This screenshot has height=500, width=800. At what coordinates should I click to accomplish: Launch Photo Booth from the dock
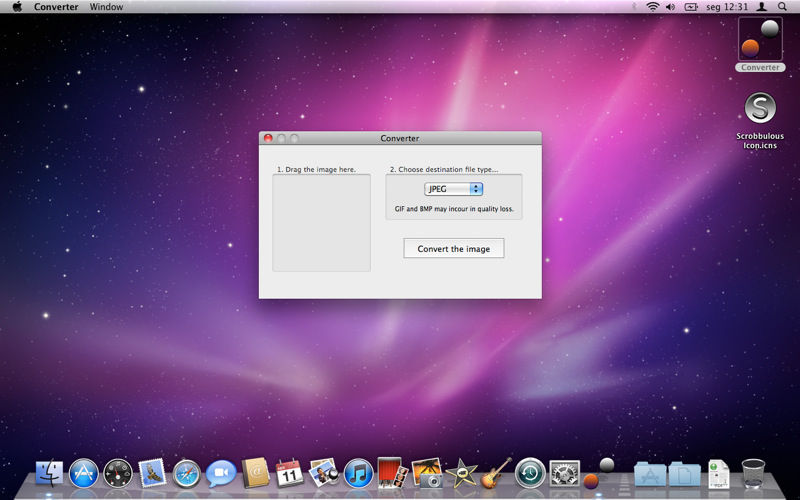tap(392, 473)
